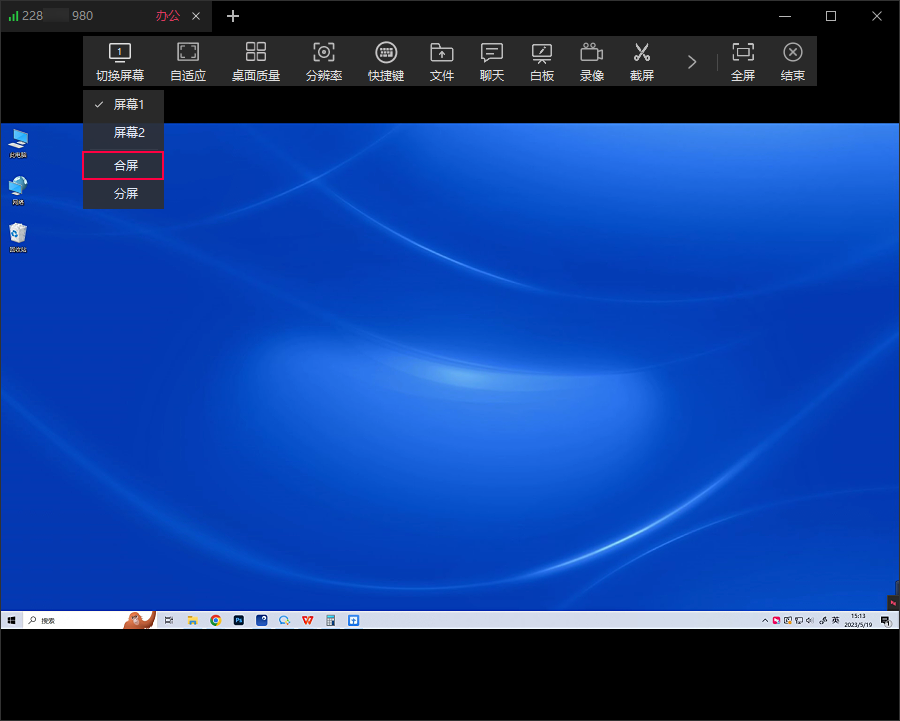Click the 自适应 fit-to-window icon
The image size is (900, 721).
pos(188,52)
